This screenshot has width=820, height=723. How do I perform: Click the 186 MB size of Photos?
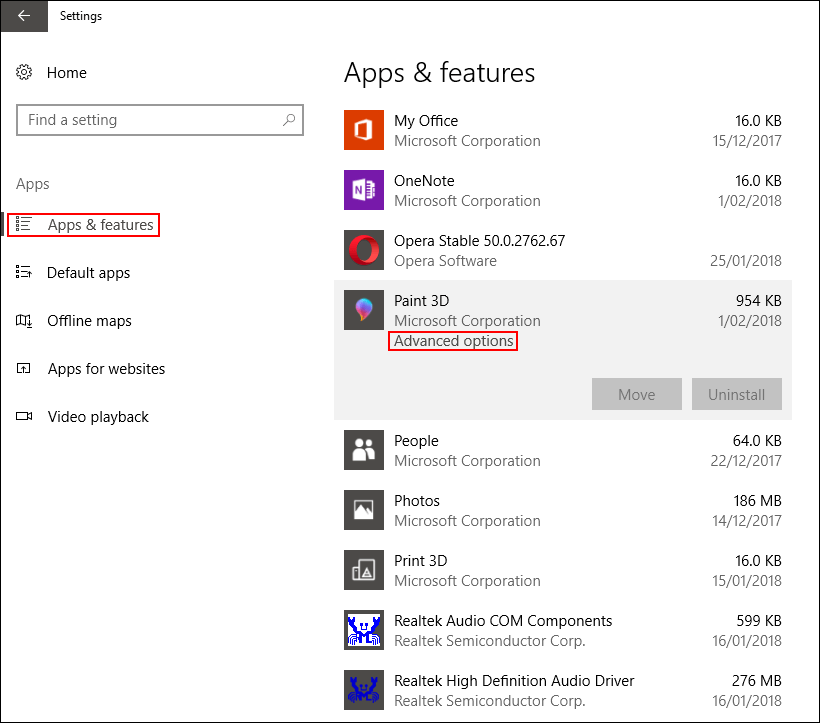757,501
